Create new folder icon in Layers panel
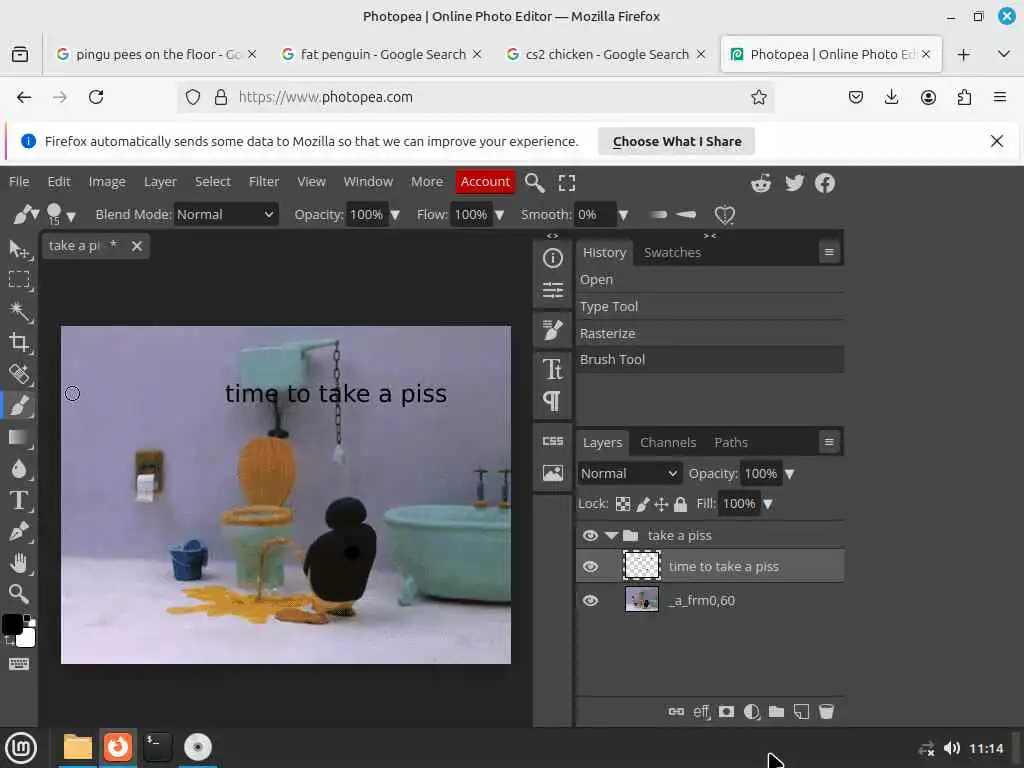The width and height of the screenshot is (1024, 768). click(776, 711)
